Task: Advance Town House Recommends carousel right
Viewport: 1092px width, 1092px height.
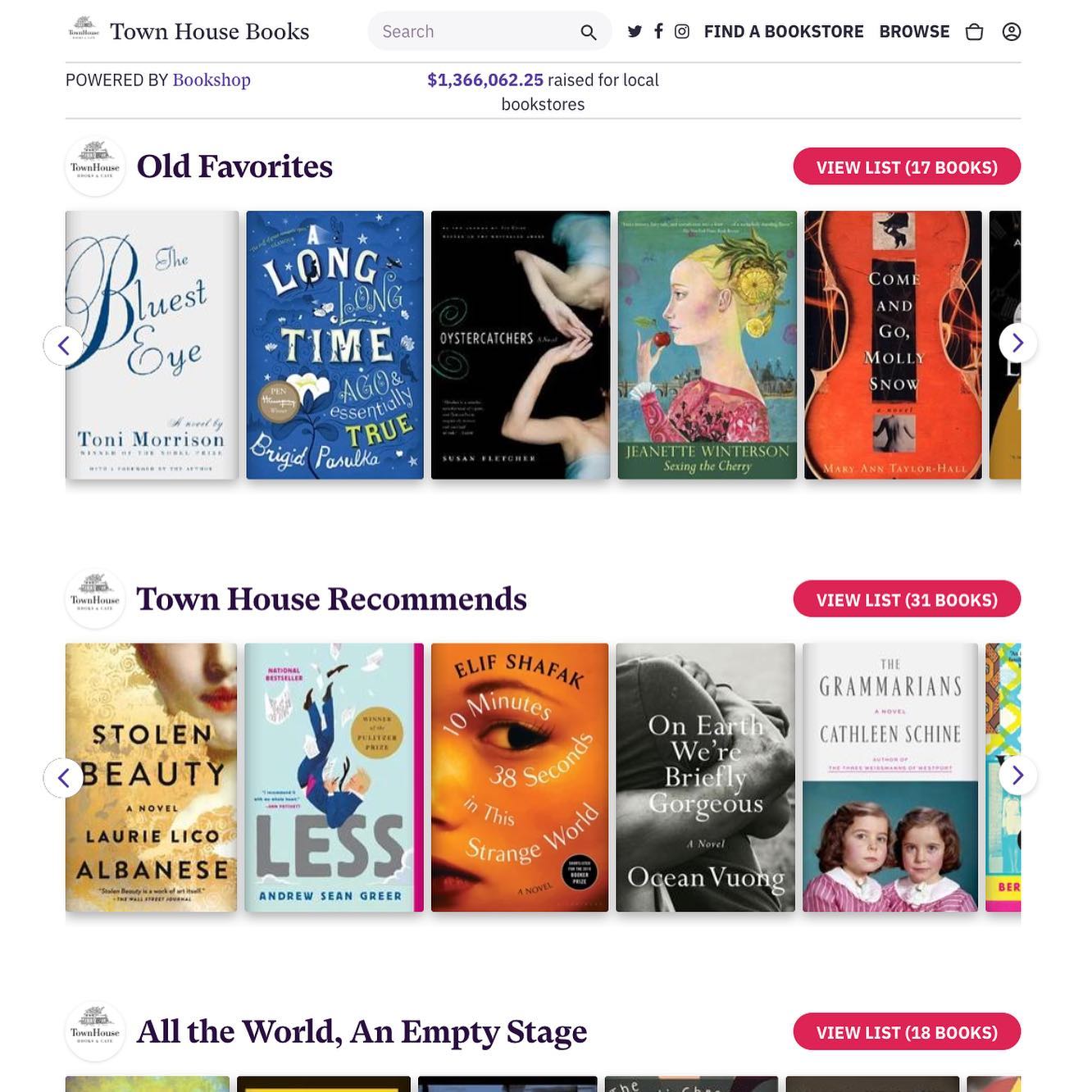Action: (1017, 776)
